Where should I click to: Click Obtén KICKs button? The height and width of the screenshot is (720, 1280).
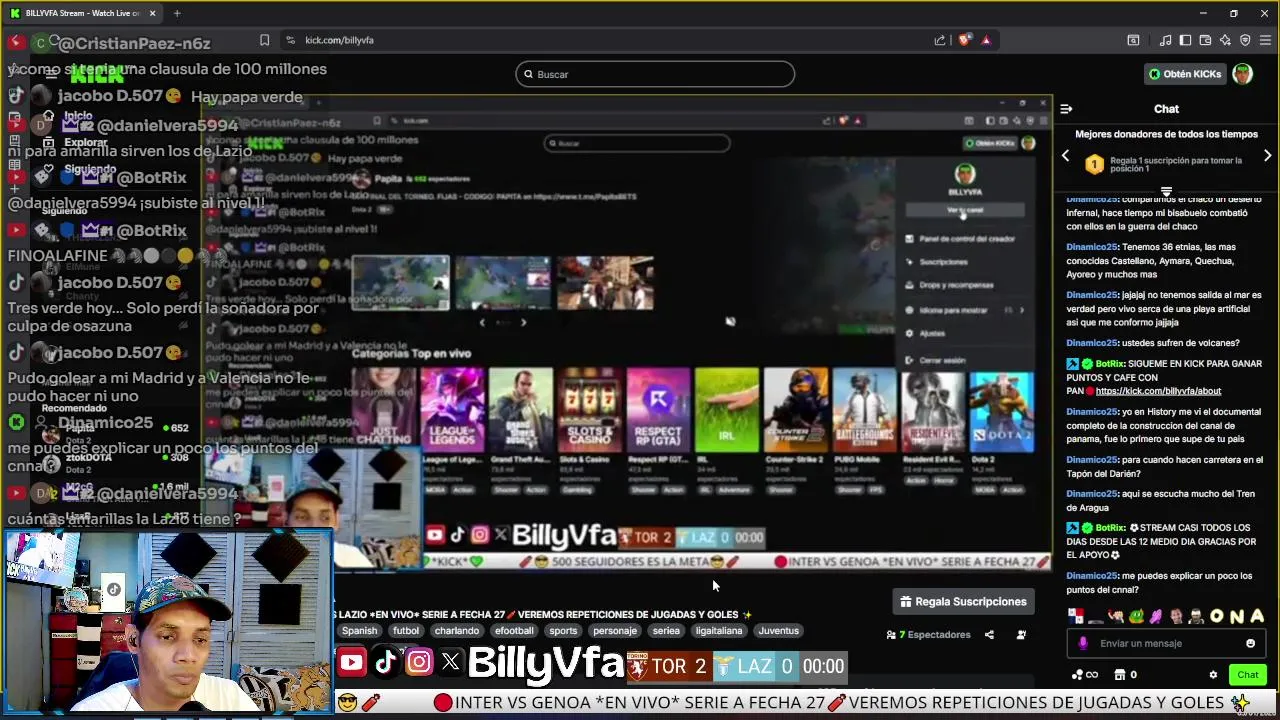1184,74
